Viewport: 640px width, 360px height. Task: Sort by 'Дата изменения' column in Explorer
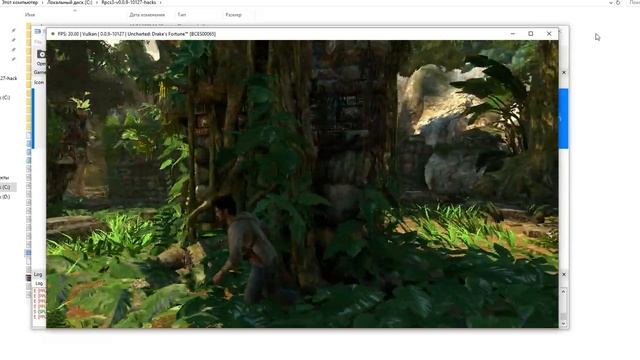147,15
